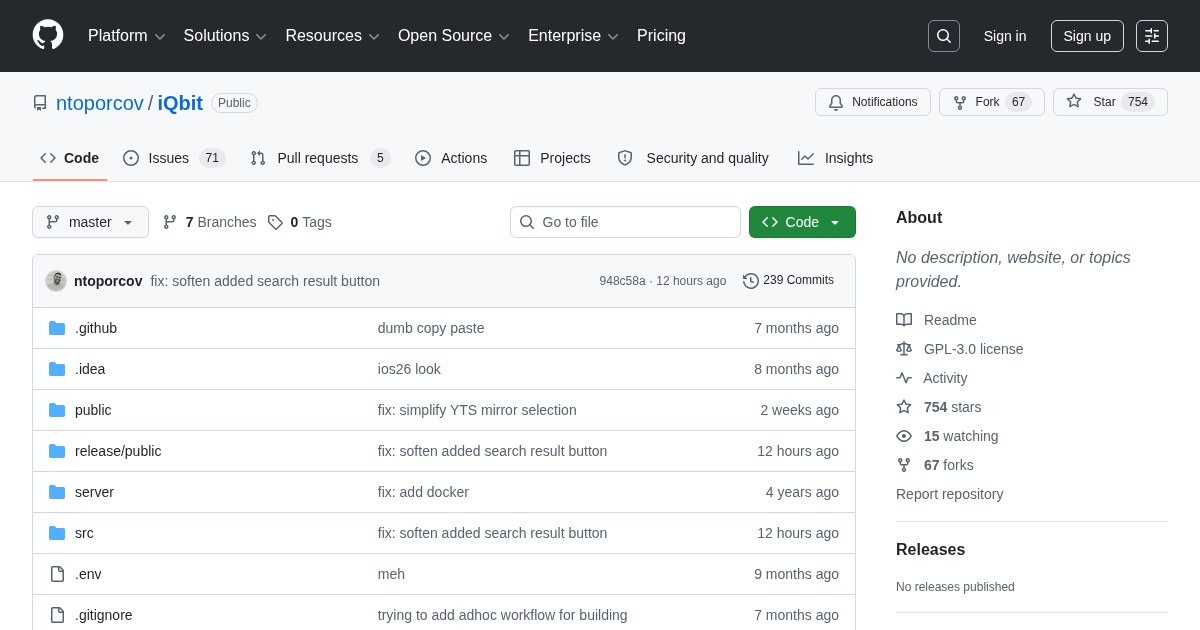Click the GitHub logo icon
The height and width of the screenshot is (630, 1200).
click(48, 36)
